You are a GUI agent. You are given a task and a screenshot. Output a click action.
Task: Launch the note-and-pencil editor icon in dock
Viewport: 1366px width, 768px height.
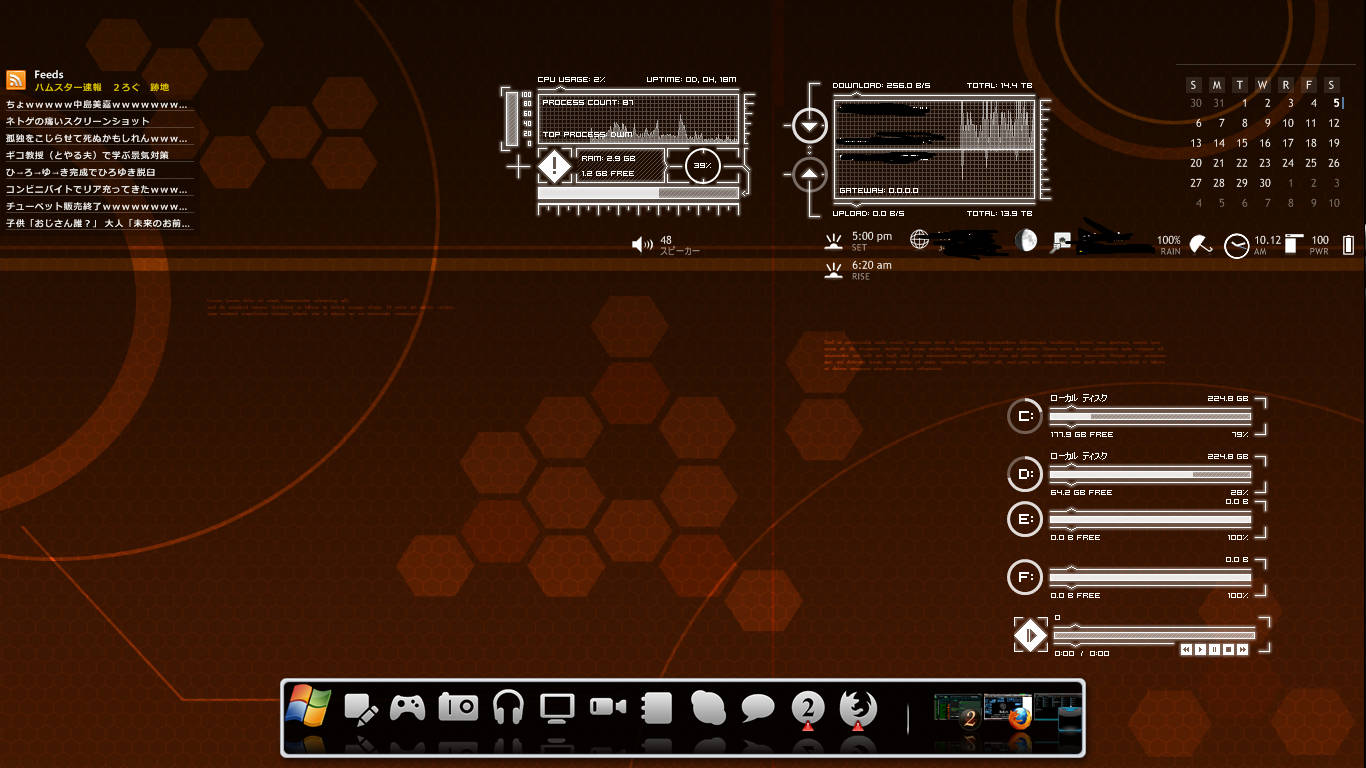pos(361,708)
